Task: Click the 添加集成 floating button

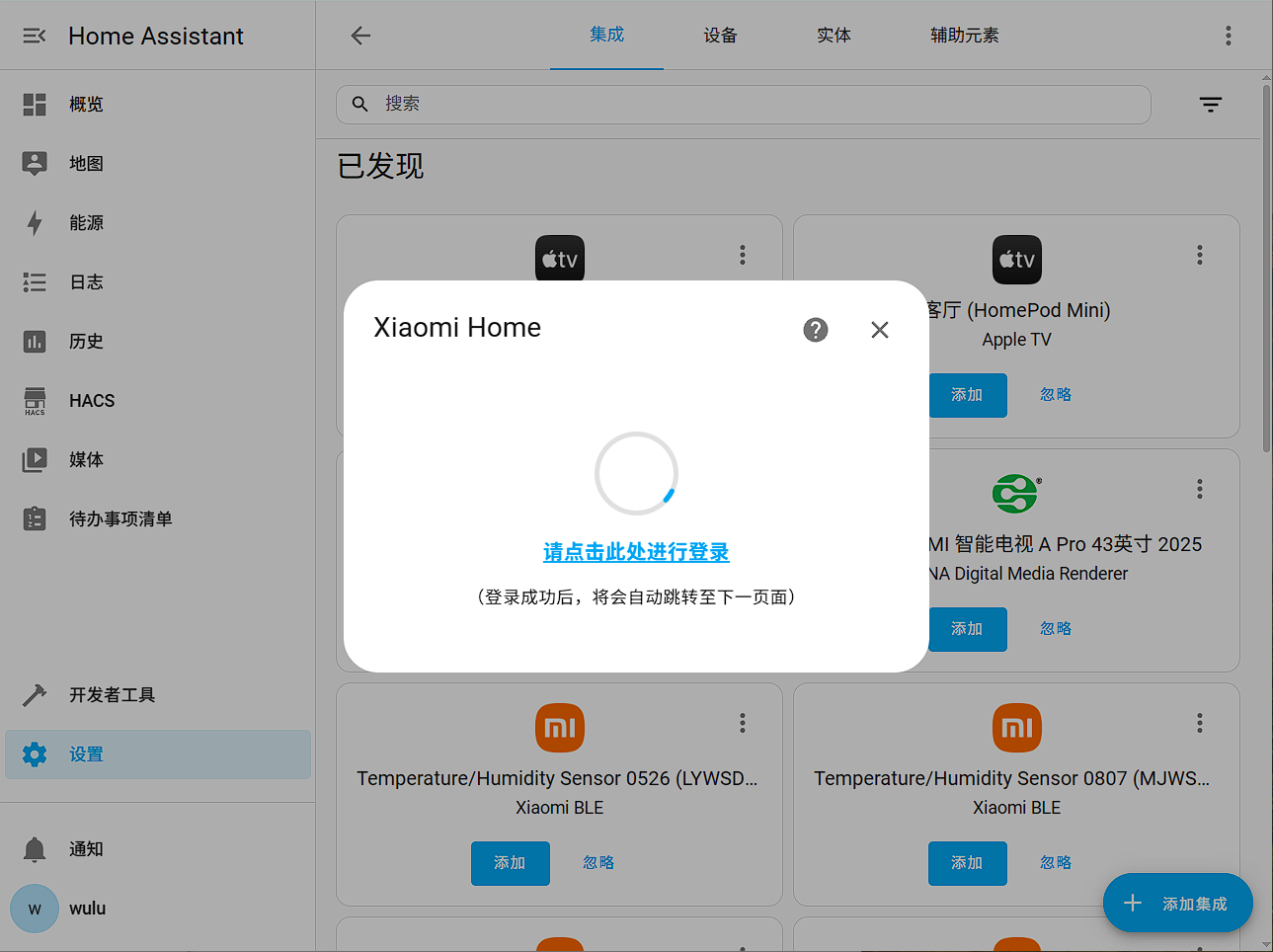Action: 1178,903
